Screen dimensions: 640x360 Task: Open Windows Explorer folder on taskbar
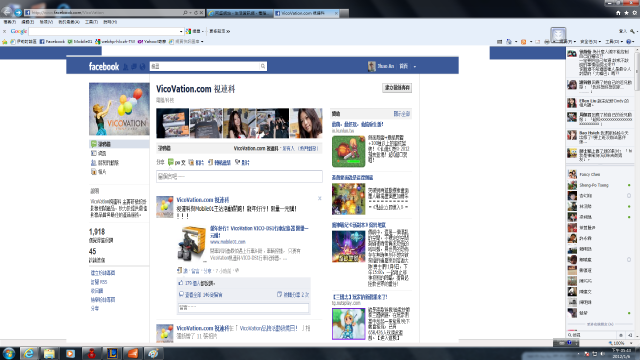[x=49, y=353]
